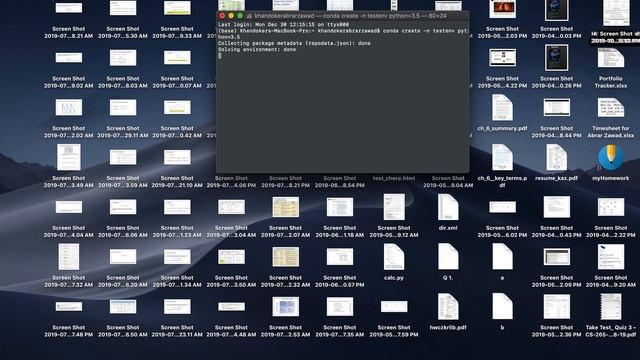This screenshot has height=360, width=640.
Task: Select Screen Shot 2019-05...7.59 PM
Action: (x=394, y=307)
